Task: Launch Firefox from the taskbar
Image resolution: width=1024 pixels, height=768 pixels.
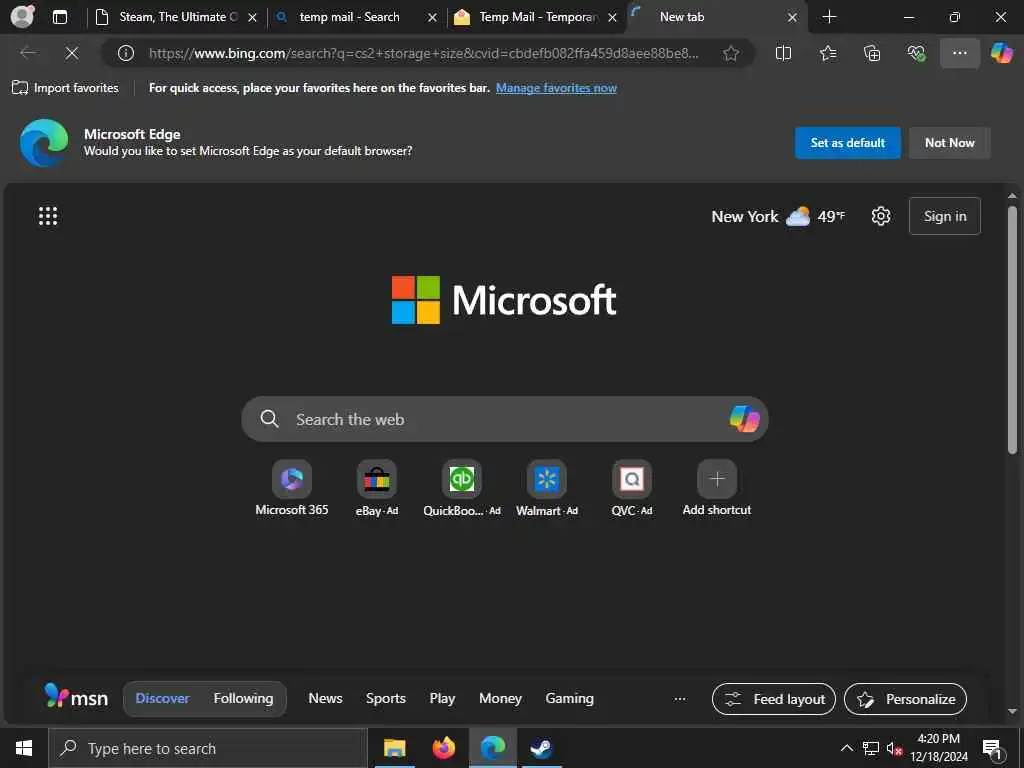Action: [x=443, y=748]
